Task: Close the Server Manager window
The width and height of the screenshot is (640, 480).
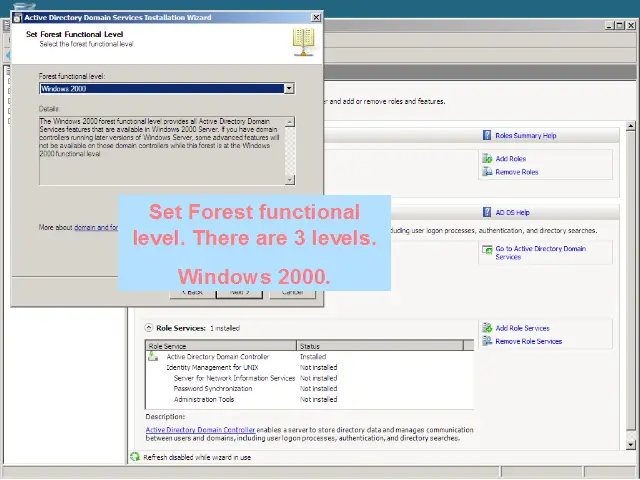Action: [x=631, y=25]
